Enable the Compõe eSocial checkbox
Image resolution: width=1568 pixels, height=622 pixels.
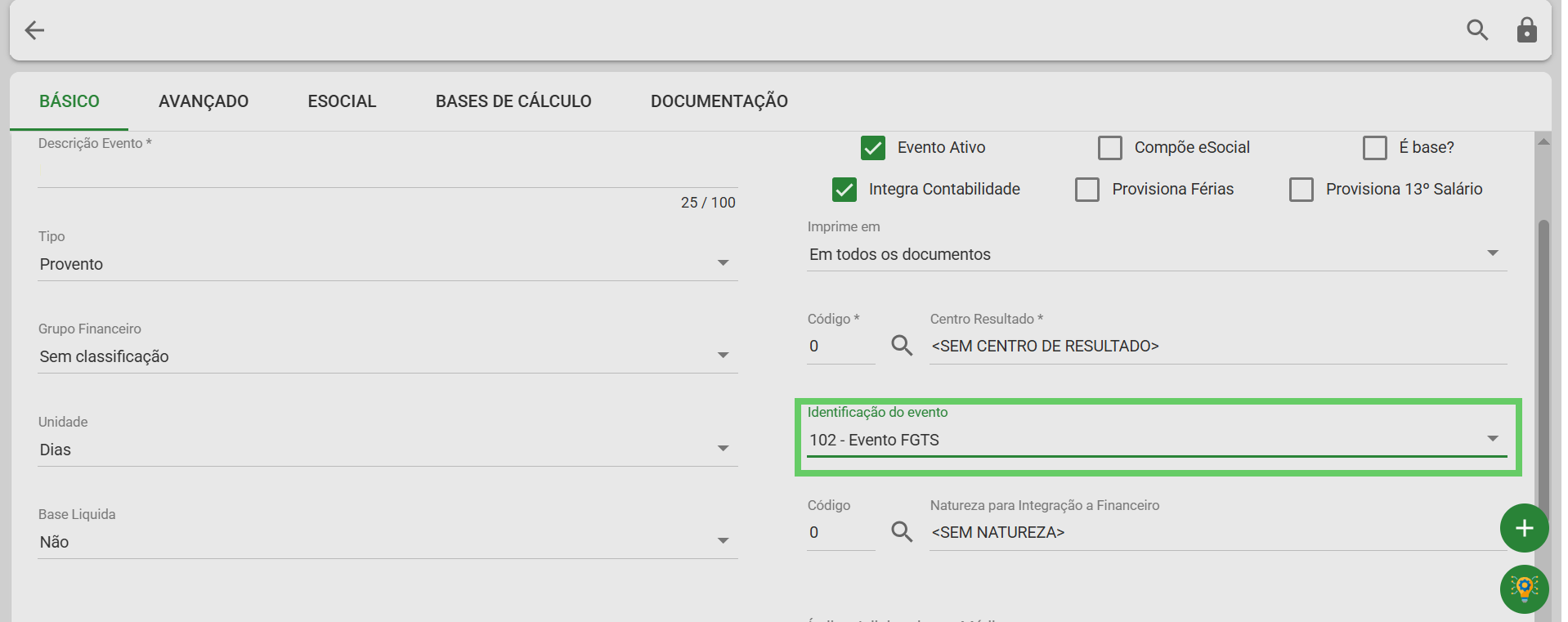tap(1109, 148)
